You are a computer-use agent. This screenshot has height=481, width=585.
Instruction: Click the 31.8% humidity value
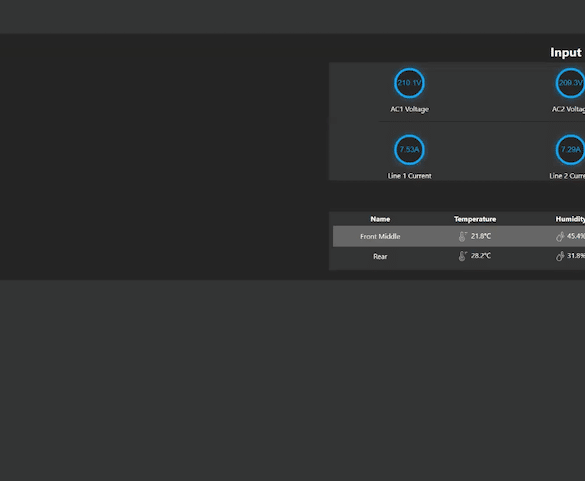pos(576,256)
